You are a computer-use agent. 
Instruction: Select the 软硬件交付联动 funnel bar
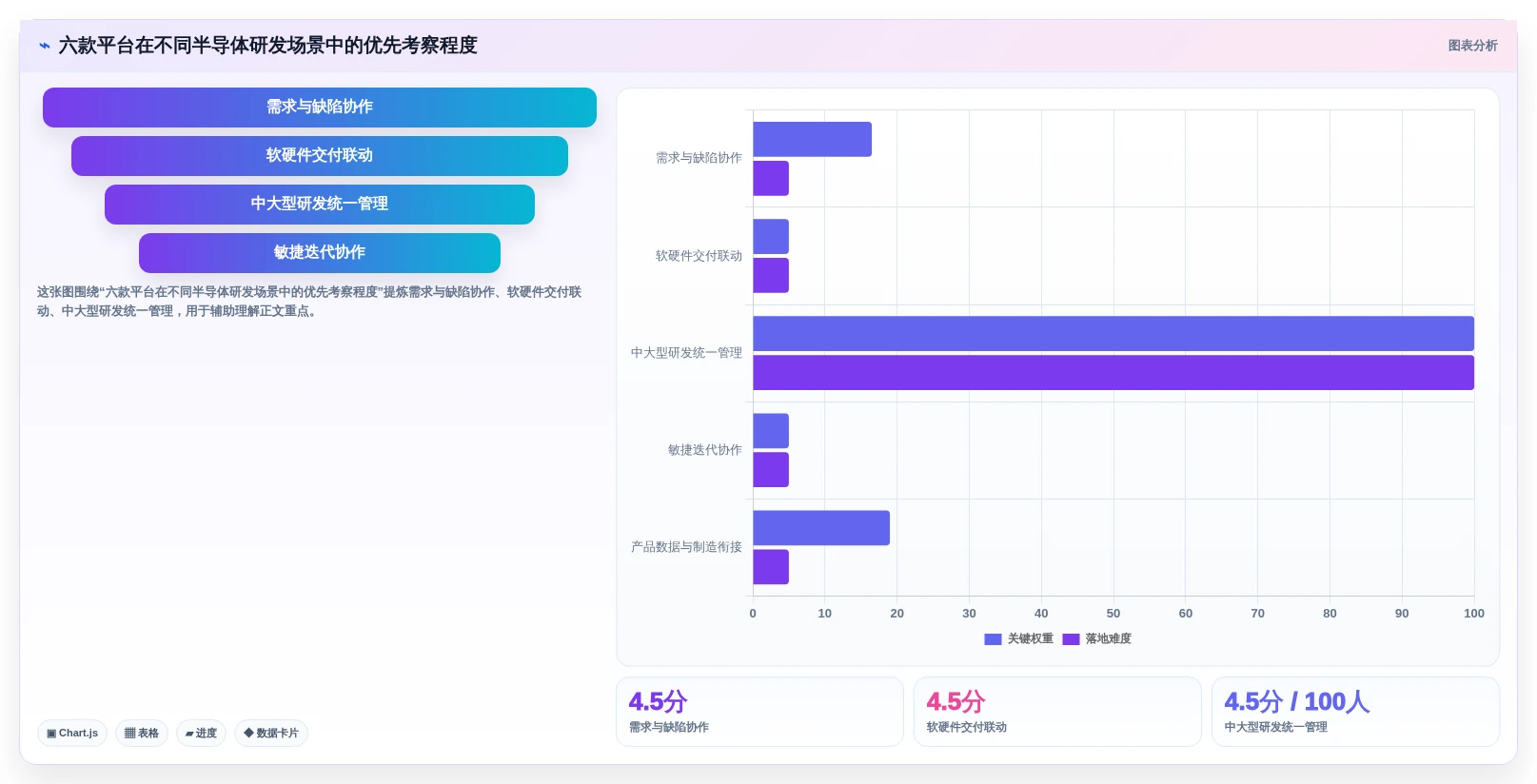click(320, 156)
